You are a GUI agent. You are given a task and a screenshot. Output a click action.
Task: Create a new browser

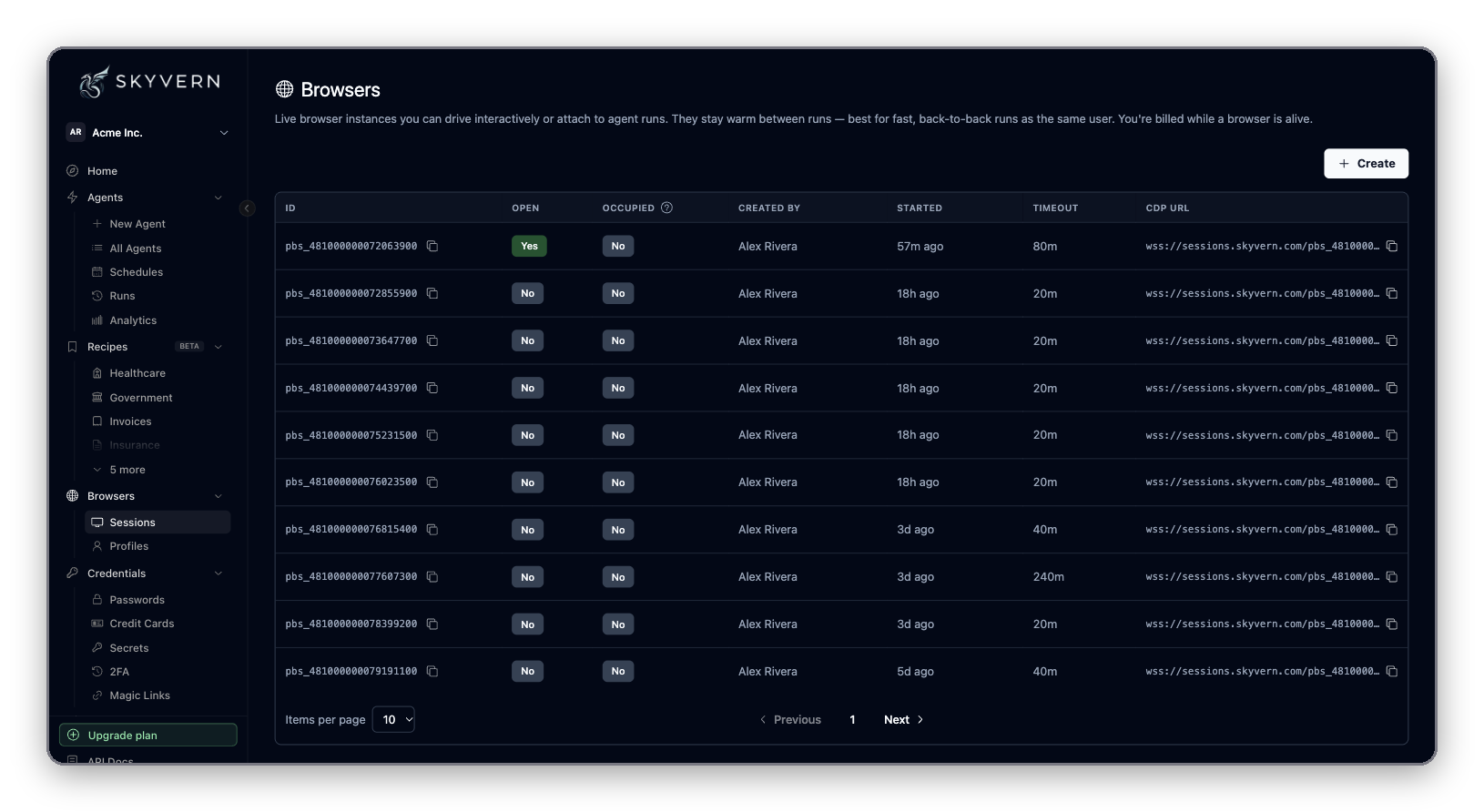click(x=1366, y=164)
